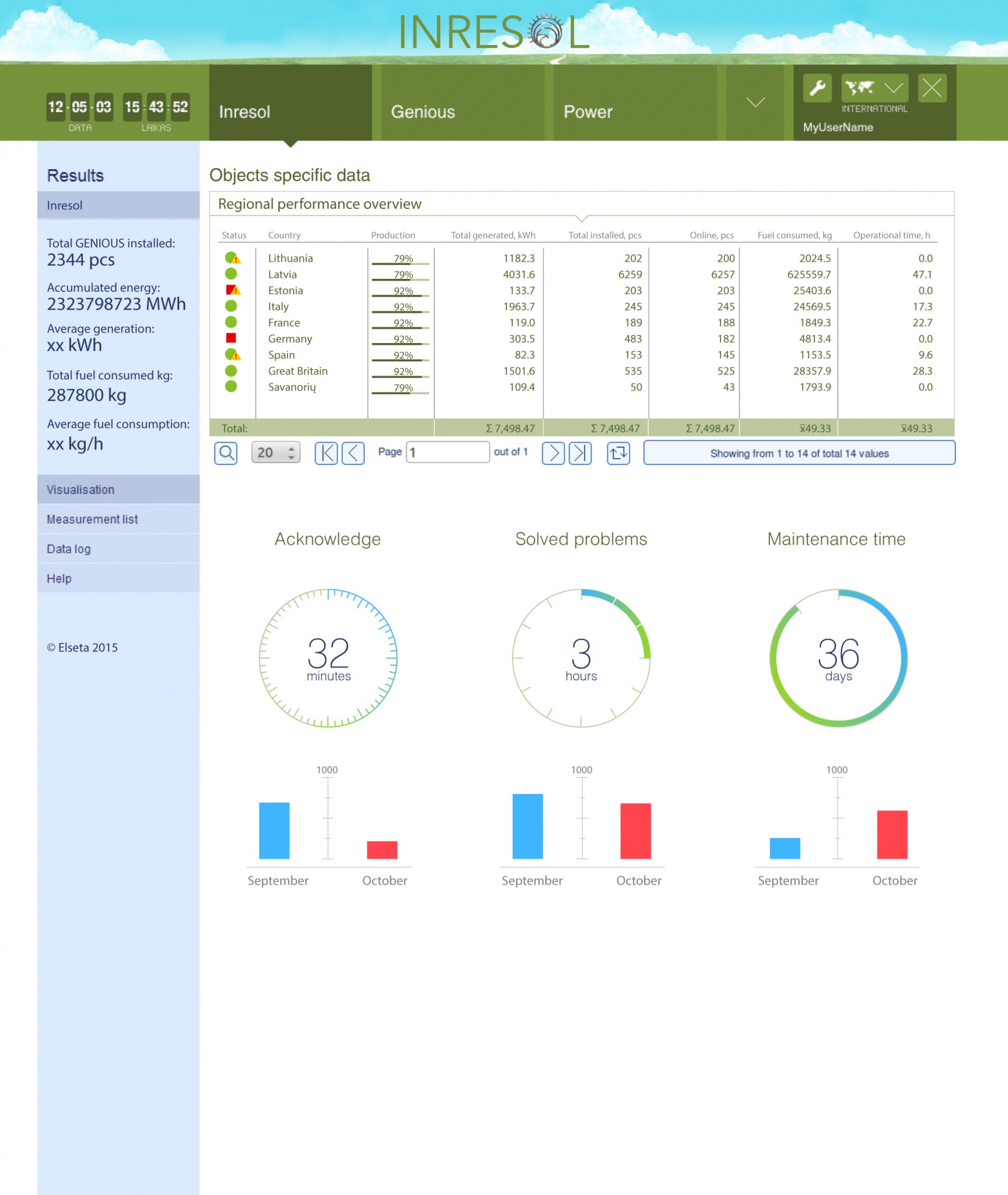The height and width of the screenshot is (1195, 1008).
Task: Click the wrench settings icon
Action: click(817, 88)
